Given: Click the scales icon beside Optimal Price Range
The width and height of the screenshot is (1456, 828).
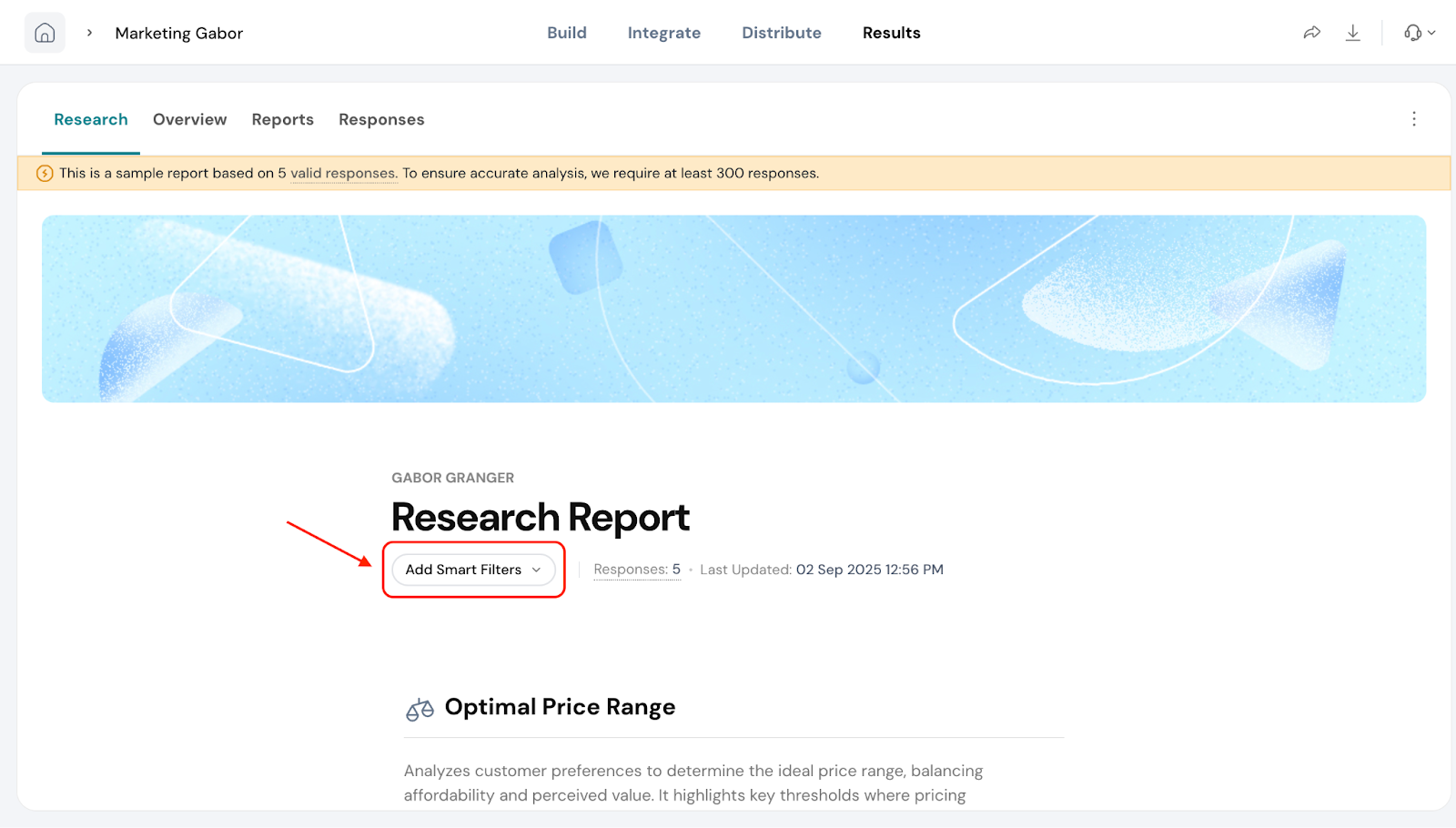Looking at the screenshot, I should click(420, 709).
